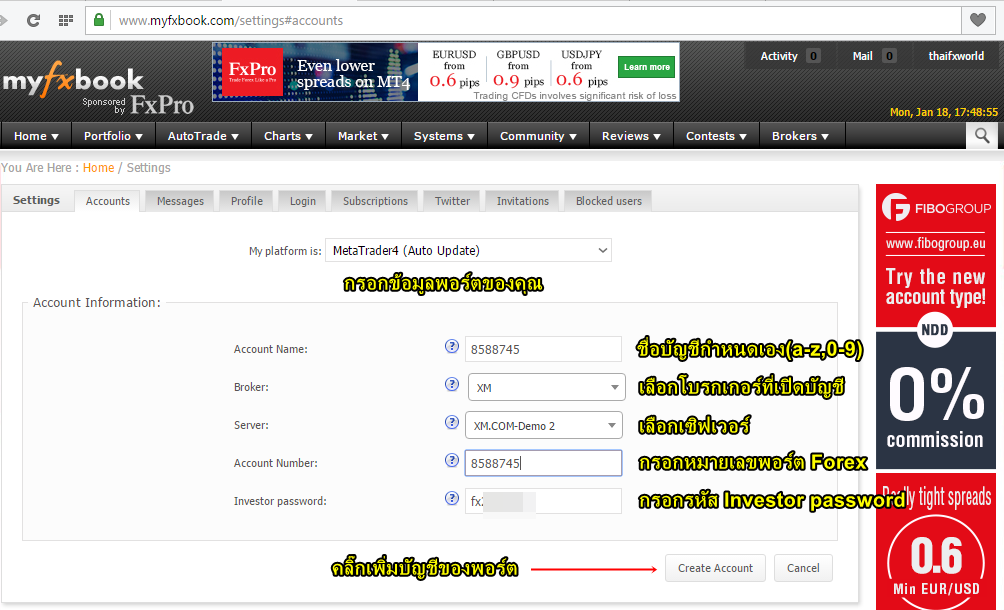Open the browser apps grid icon

point(65,20)
